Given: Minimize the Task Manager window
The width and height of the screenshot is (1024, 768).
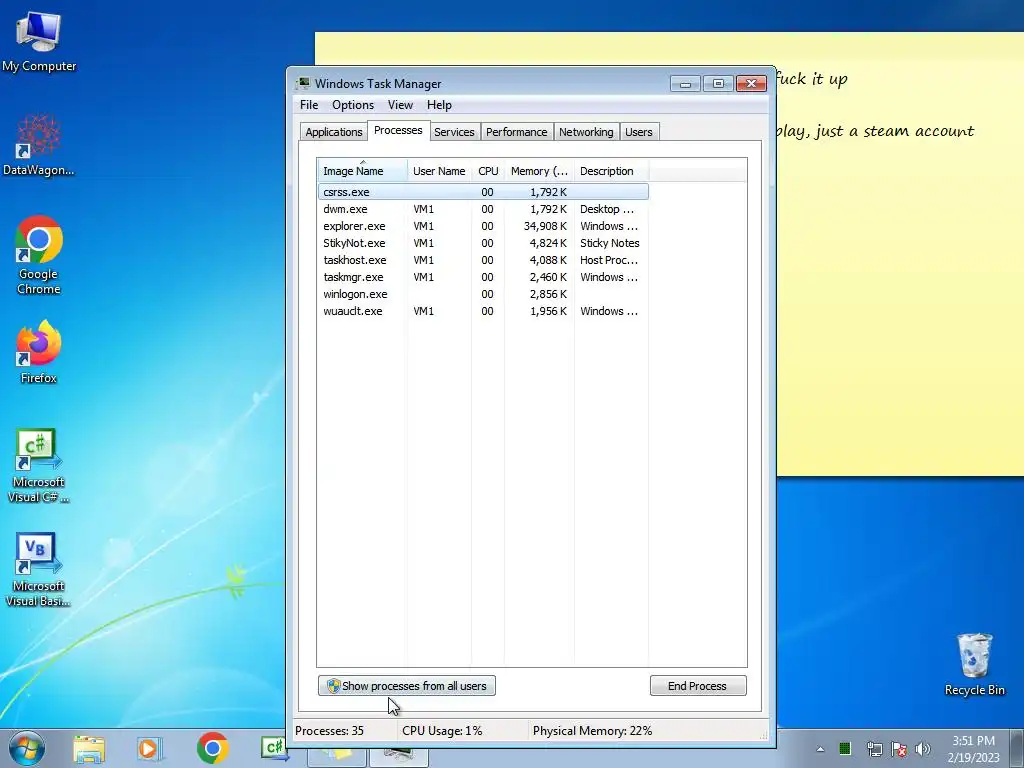Looking at the screenshot, I should (x=685, y=84).
